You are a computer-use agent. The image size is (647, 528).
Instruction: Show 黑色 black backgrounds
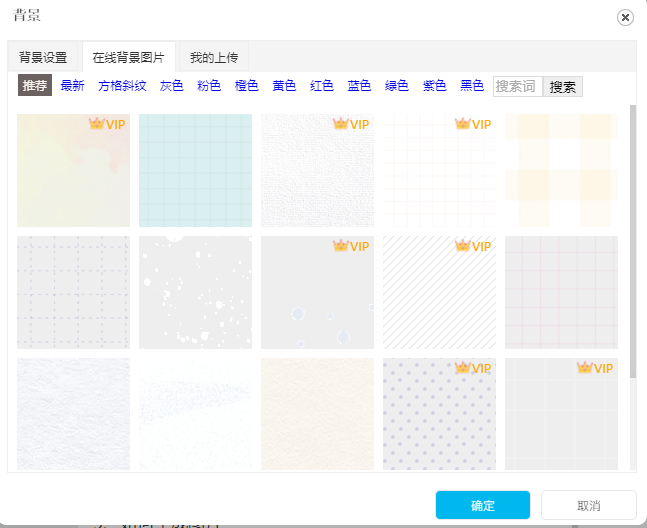[x=472, y=87]
